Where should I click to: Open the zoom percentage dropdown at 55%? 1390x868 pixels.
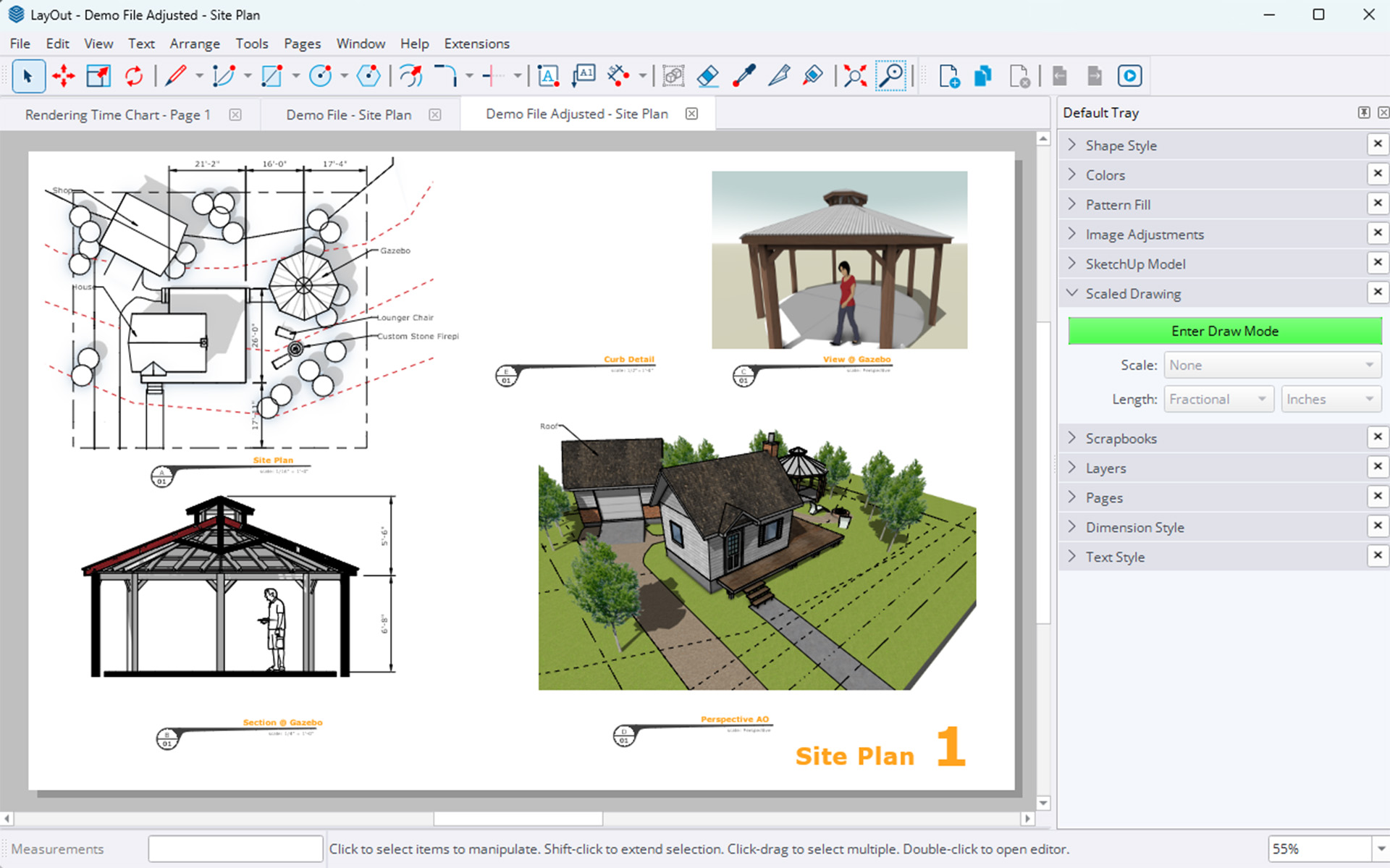1381,849
